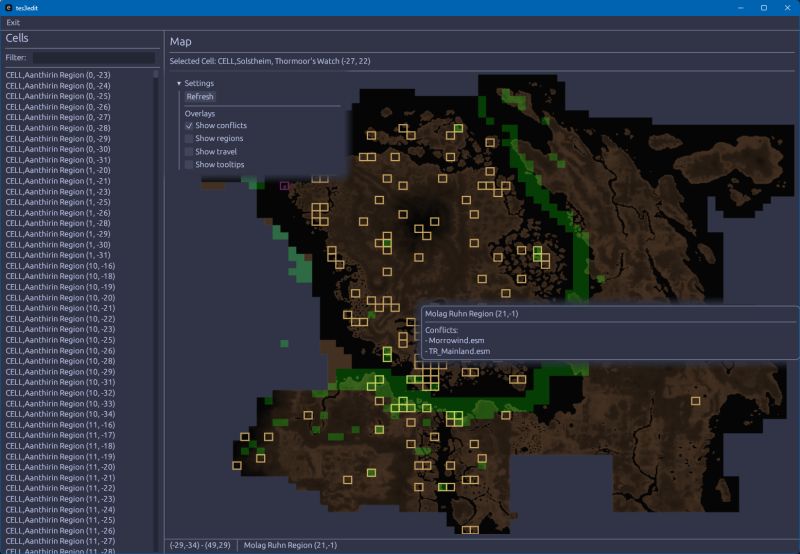Select CELL,Aanthirin Region (1, -28)
Image resolution: width=800 pixels, height=554 pixels.
tap(58, 223)
